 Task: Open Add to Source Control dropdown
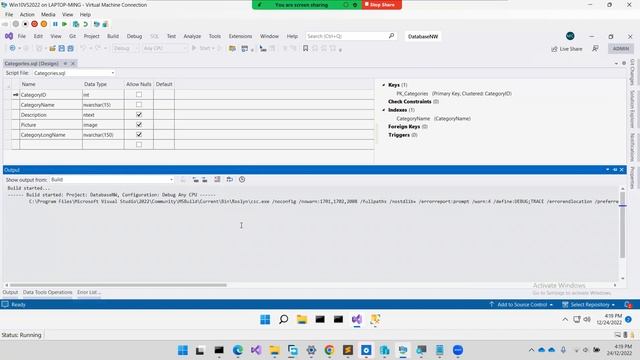point(521,304)
